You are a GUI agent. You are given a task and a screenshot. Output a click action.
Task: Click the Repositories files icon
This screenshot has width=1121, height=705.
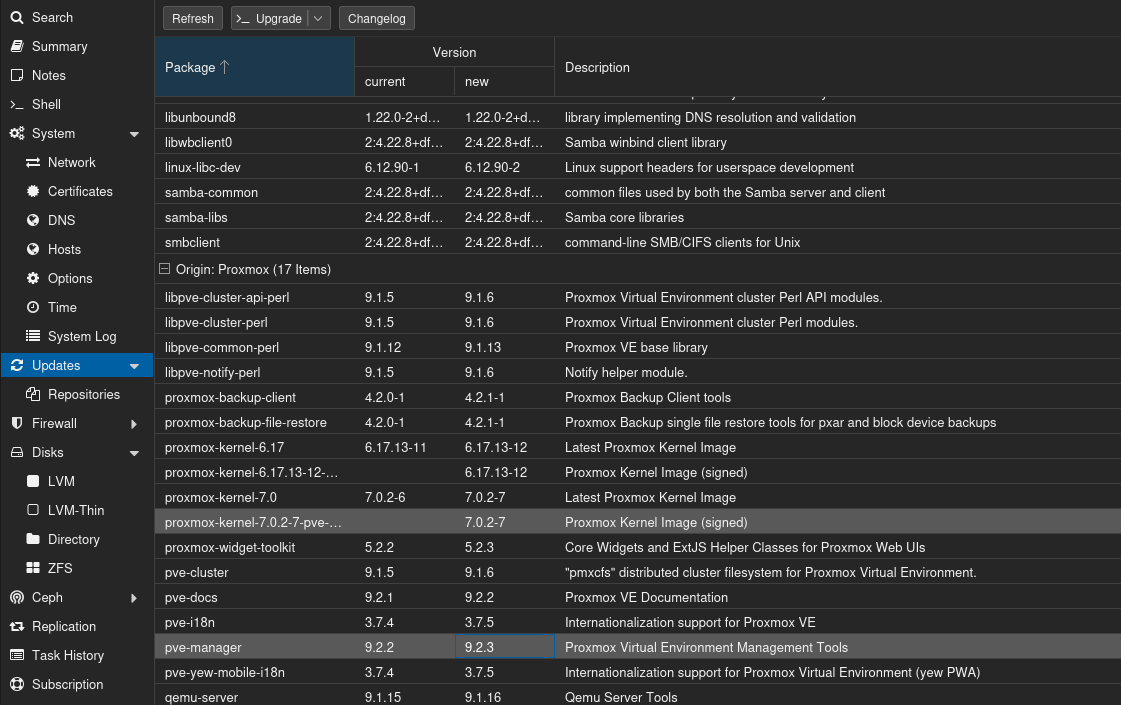click(x=33, y=395)
